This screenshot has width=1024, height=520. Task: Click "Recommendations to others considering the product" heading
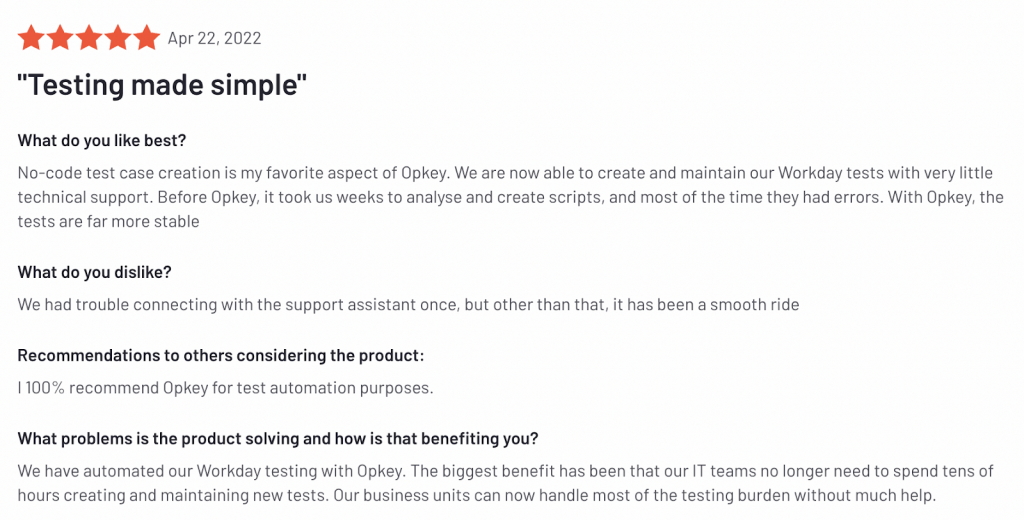220,355
